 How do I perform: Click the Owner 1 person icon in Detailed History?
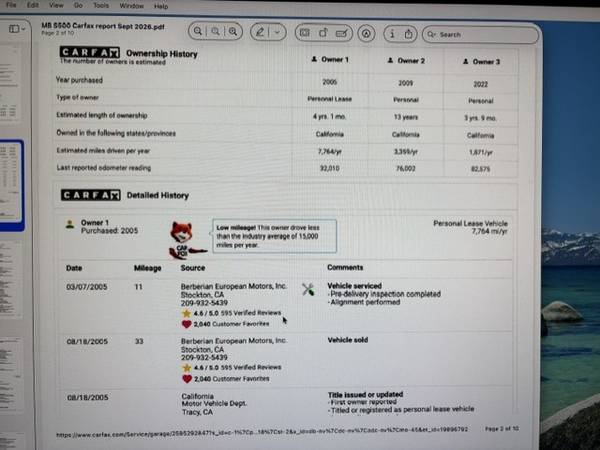coord(70,224)
